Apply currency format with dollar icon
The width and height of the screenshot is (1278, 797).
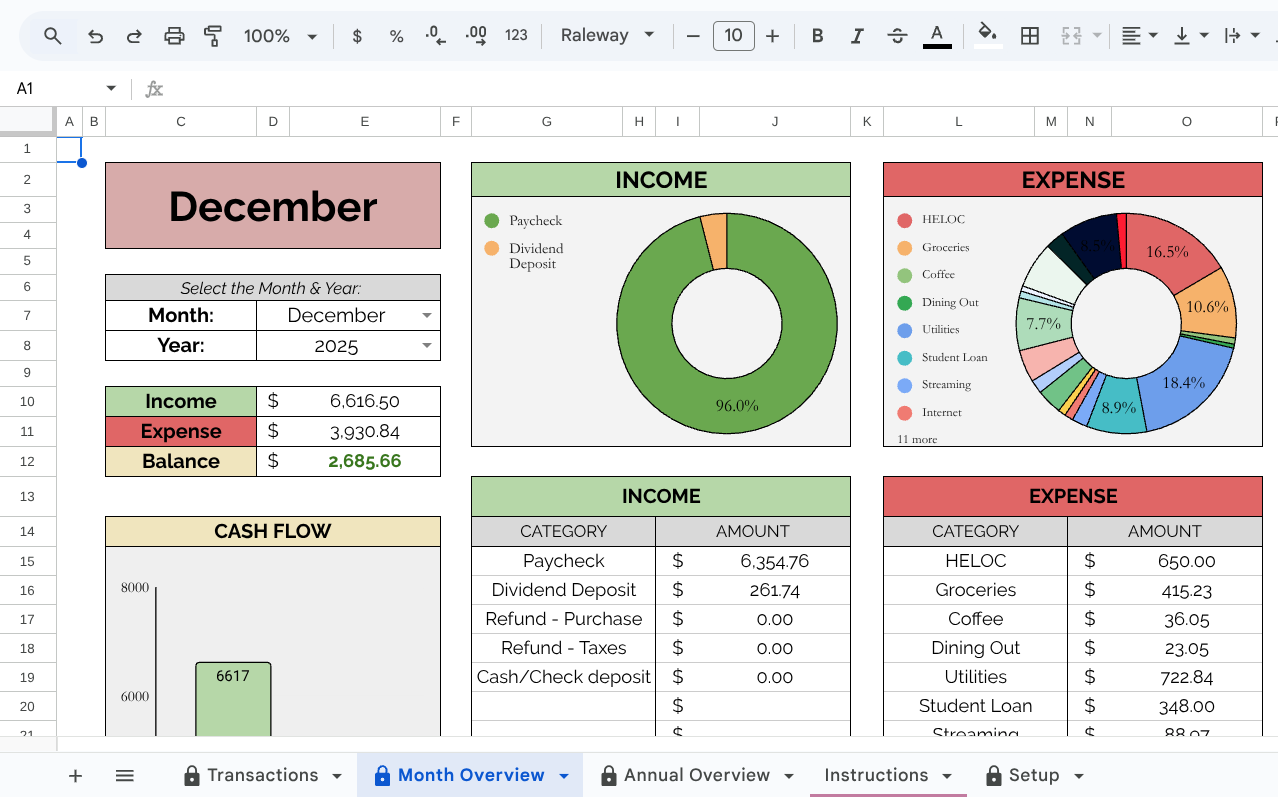coord(357,36)
